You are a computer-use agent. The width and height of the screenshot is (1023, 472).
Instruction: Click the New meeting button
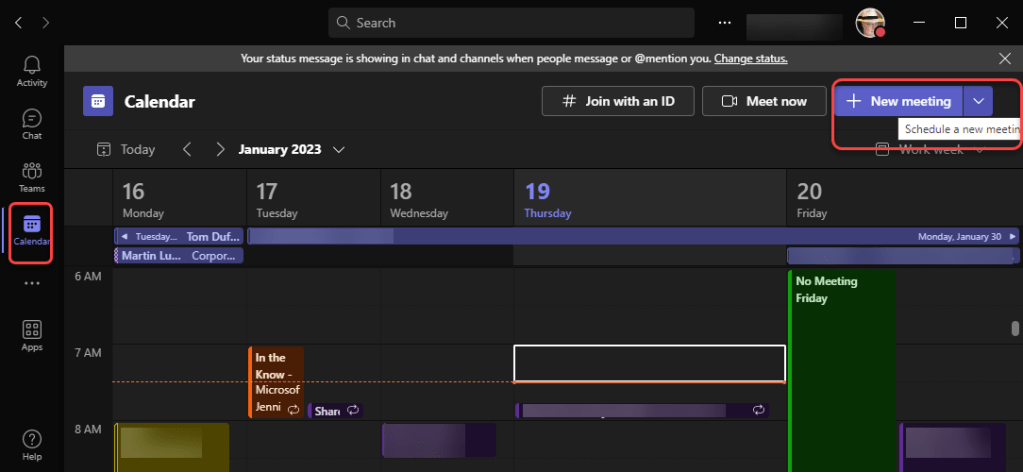coord(898,101)
